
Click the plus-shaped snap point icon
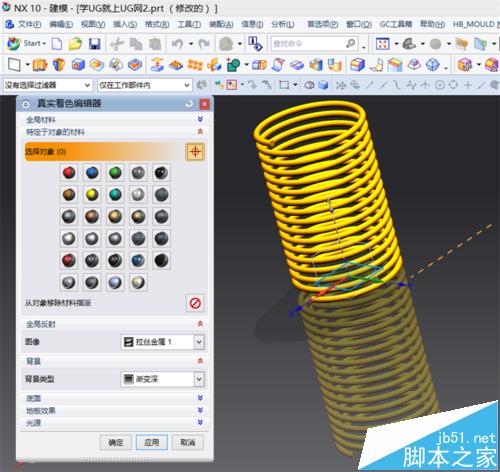point(468,85)
